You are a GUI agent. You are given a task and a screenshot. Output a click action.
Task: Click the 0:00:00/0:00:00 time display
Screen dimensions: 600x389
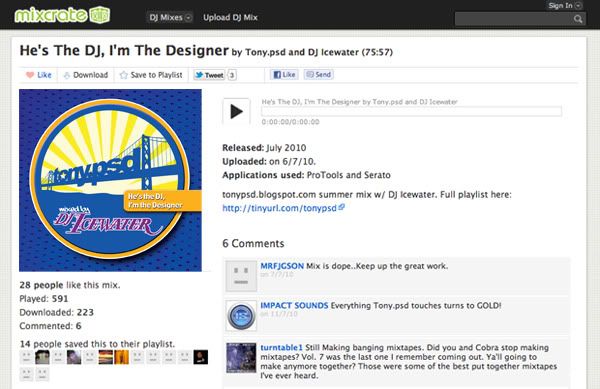point(290,122)
